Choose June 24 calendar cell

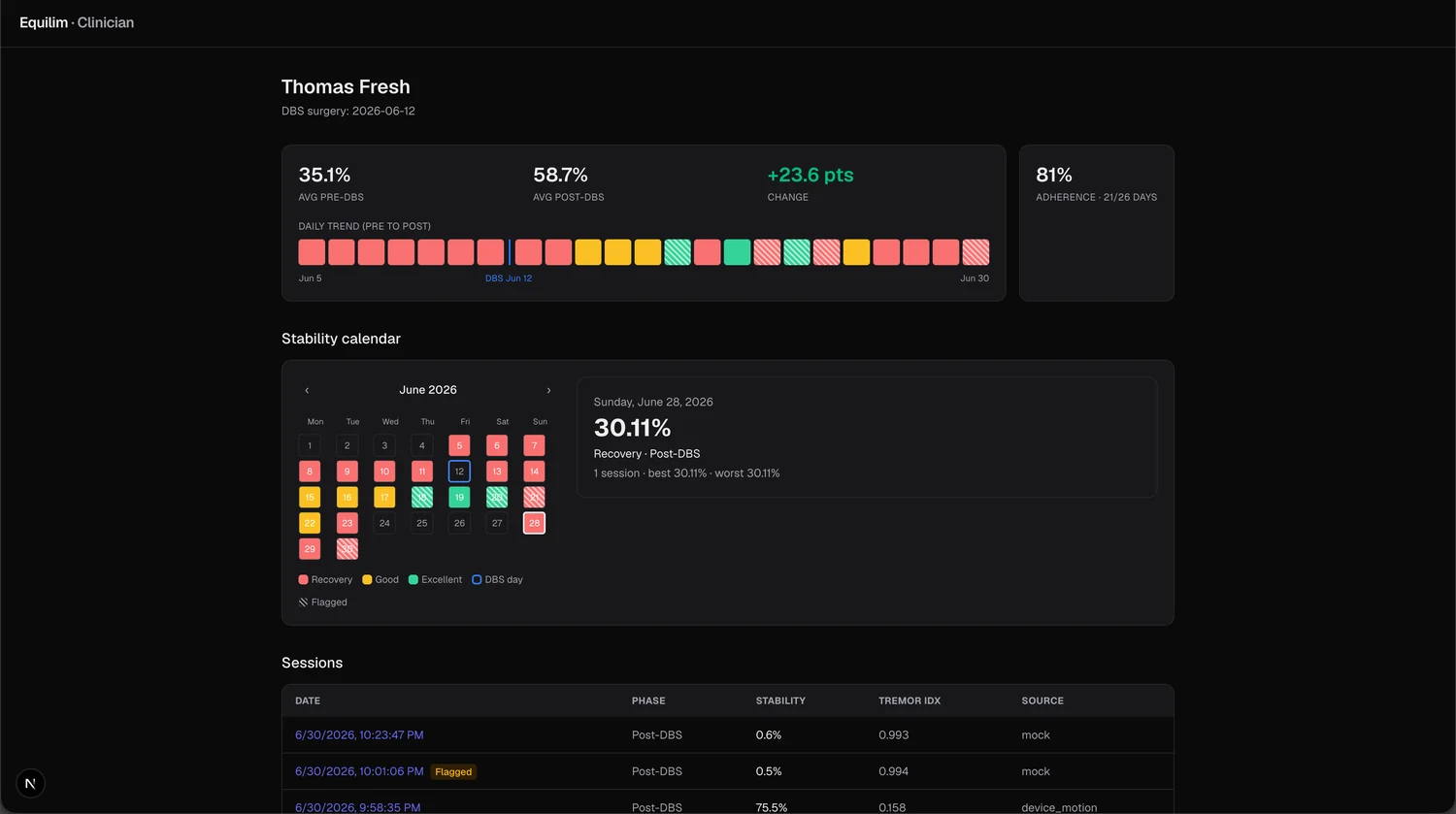(384, 523)
